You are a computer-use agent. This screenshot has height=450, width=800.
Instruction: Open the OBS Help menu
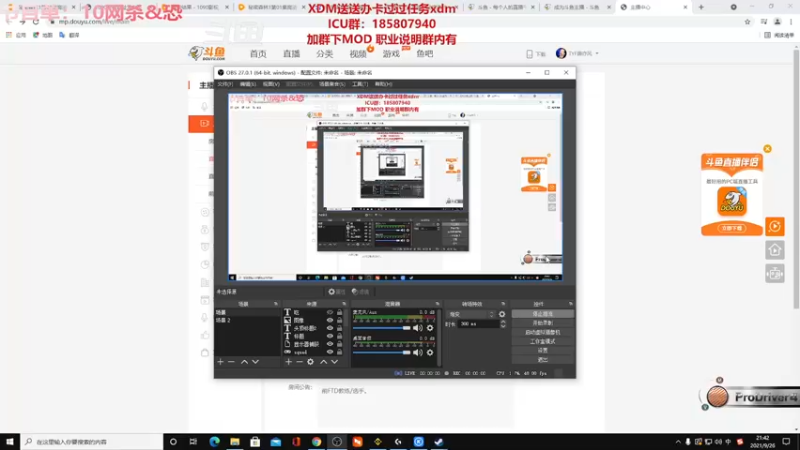click(383, 84)
